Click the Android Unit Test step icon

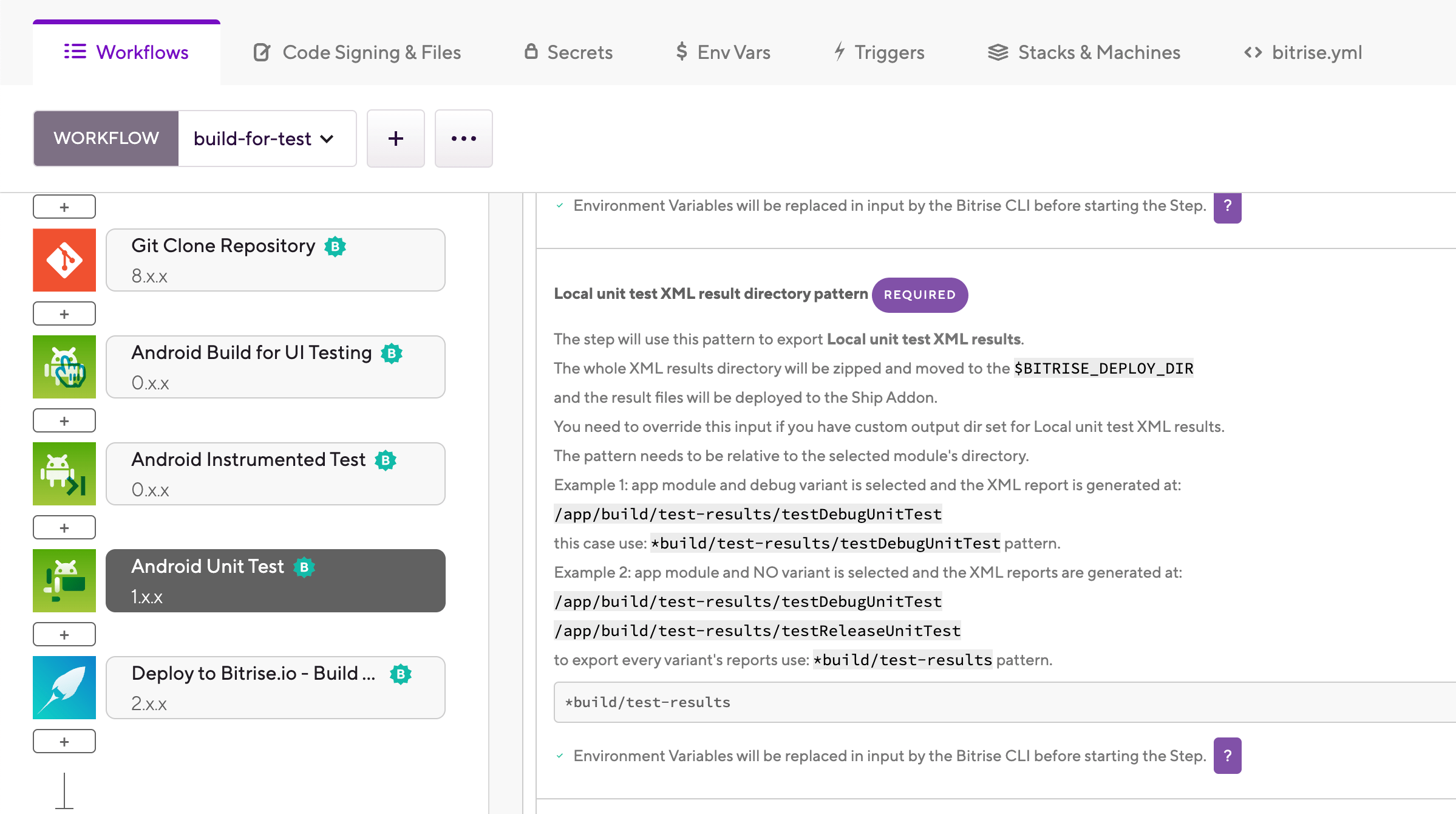(64, 581)
